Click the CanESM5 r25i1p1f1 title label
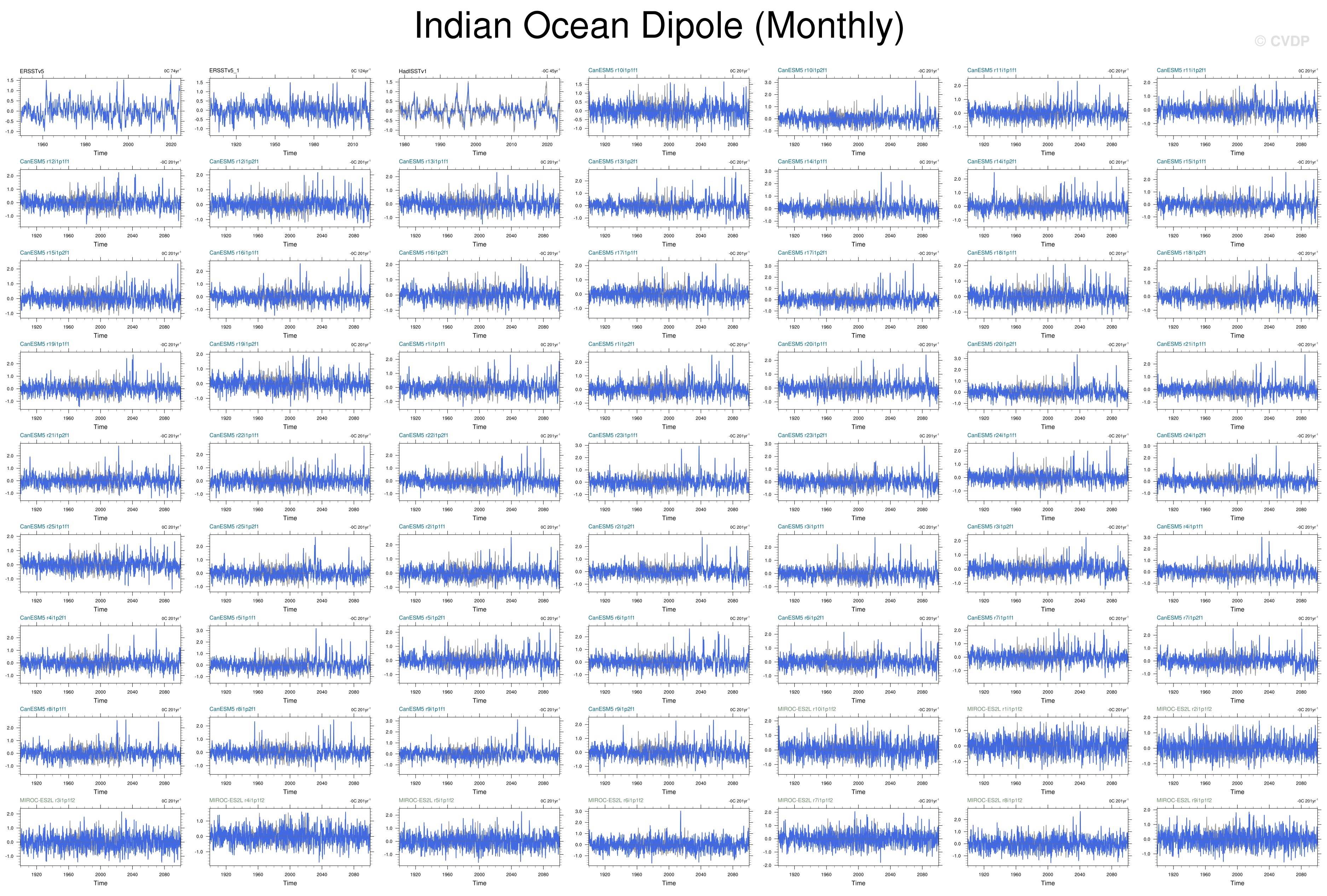1327x896 pixels. [45, 527]
